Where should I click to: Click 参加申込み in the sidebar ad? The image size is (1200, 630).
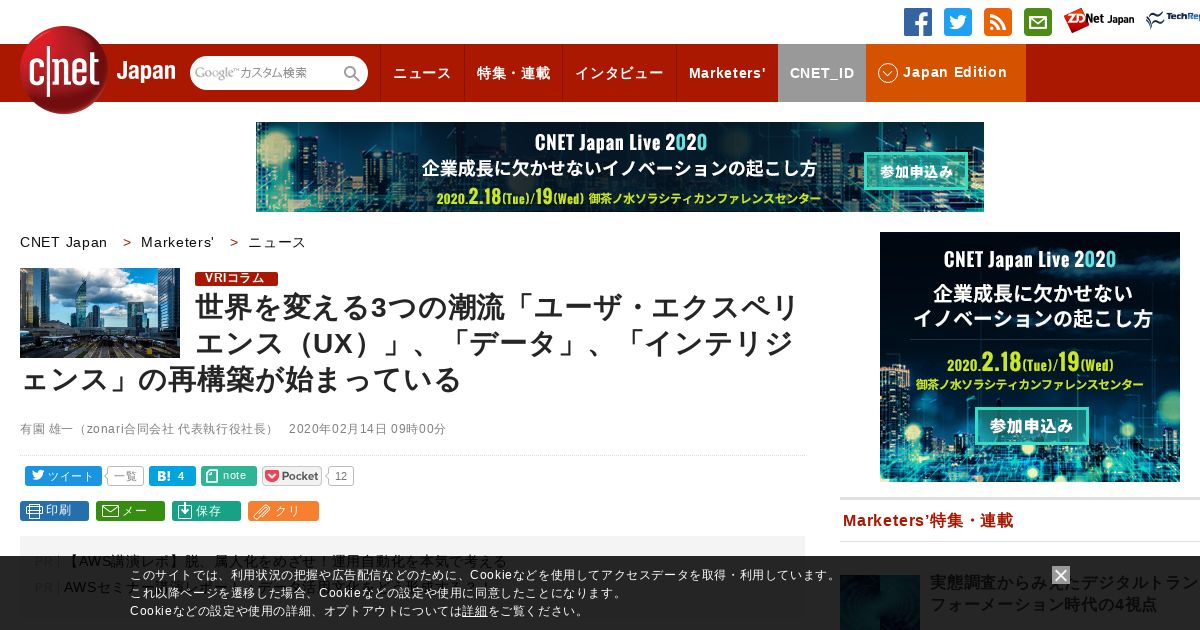pos(1031,426)
